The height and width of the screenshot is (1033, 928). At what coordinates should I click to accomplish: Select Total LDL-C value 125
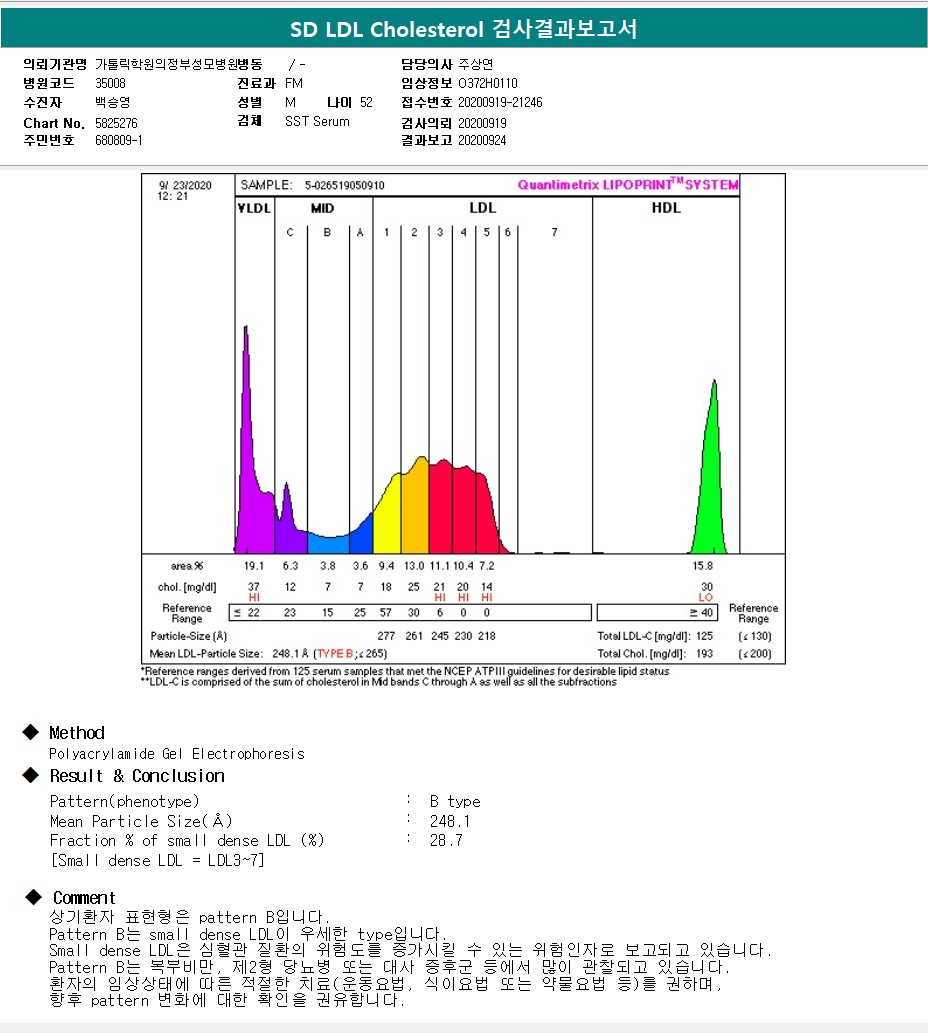[704, 636]
